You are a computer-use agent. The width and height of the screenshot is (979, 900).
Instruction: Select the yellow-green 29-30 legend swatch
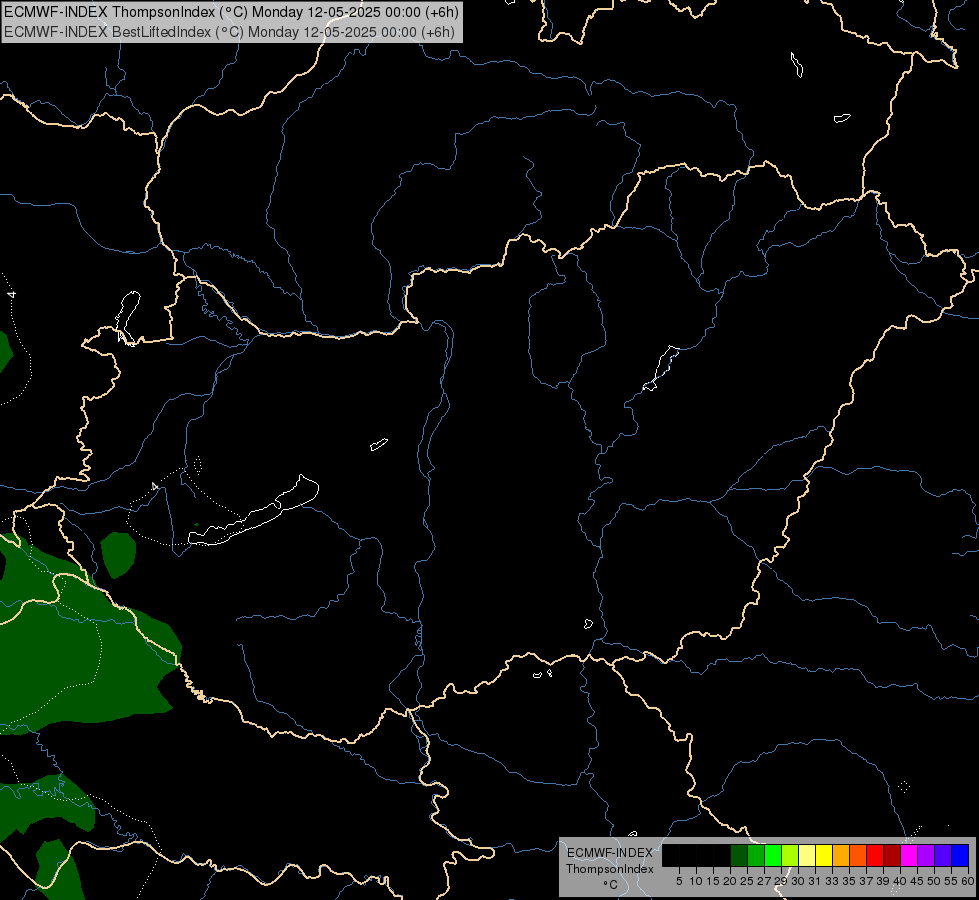(x=790, y=855)
